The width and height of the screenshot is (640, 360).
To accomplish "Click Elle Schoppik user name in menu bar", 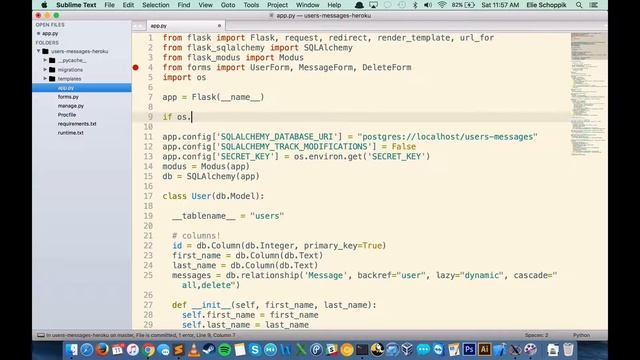I will coord(546,5).
